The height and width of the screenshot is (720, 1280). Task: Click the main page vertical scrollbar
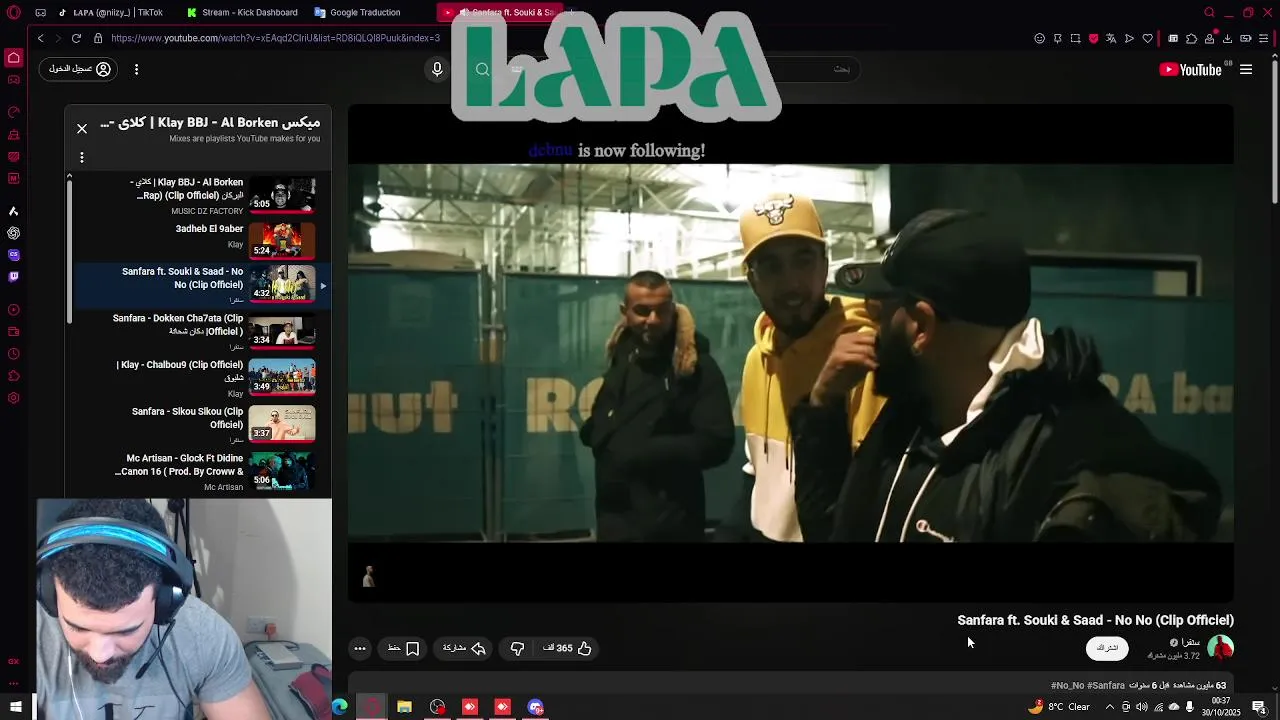[x=1274, y=130]
